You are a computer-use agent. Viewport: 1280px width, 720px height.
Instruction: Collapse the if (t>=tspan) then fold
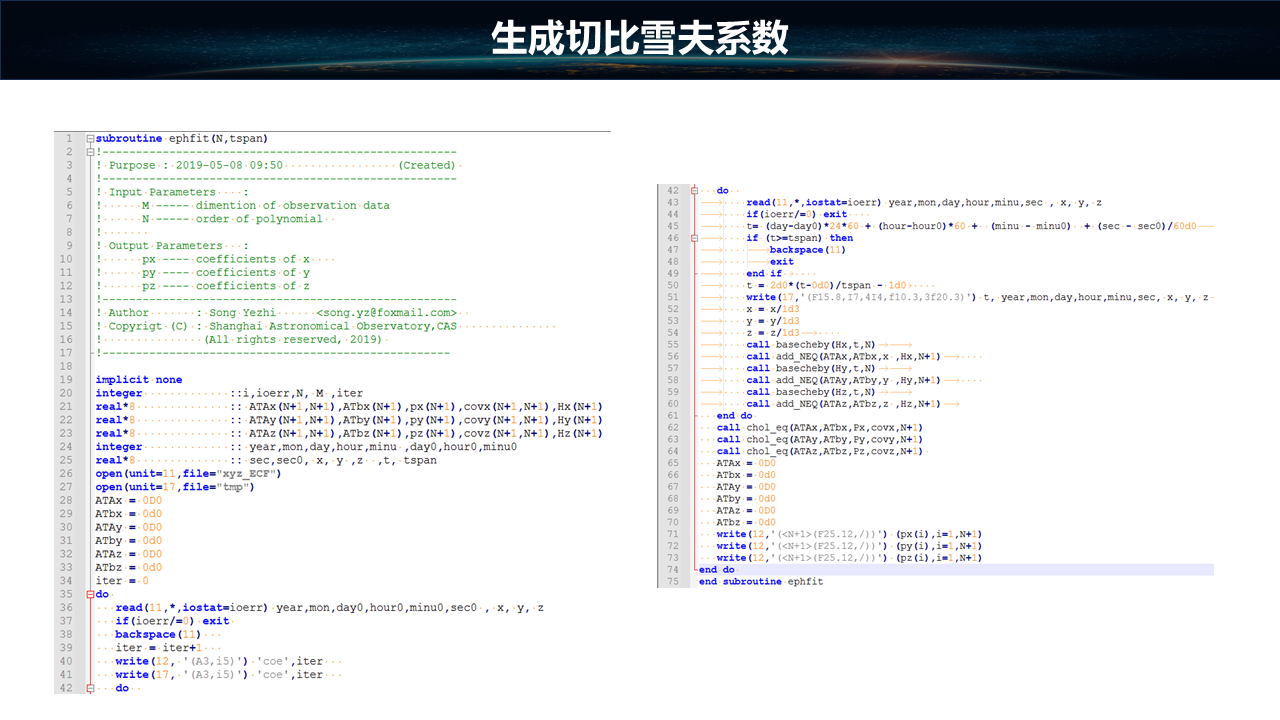pos(693,239)
